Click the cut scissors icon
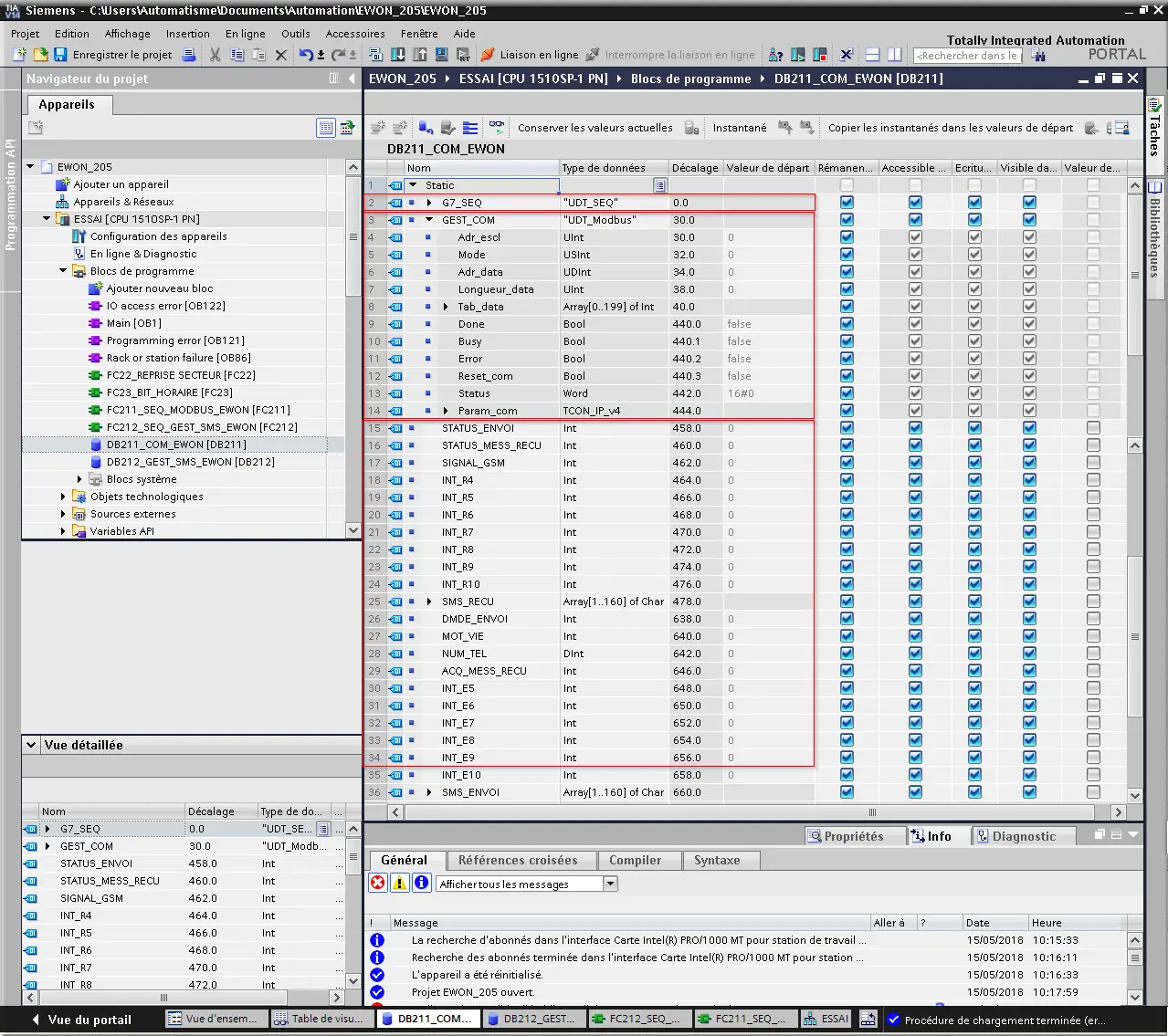 click(216, 55)
